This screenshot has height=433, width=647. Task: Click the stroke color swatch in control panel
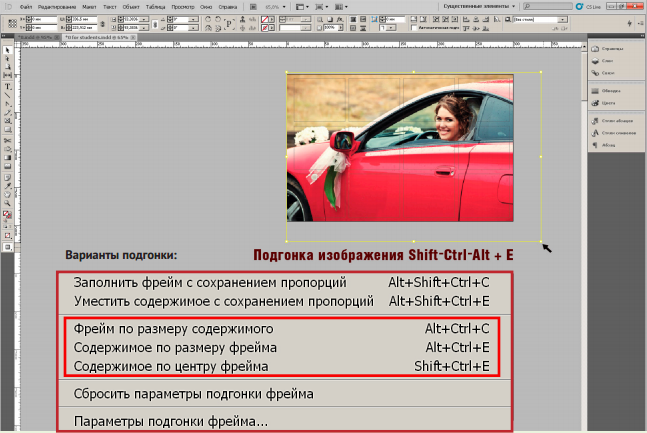(x=264, y=28)
